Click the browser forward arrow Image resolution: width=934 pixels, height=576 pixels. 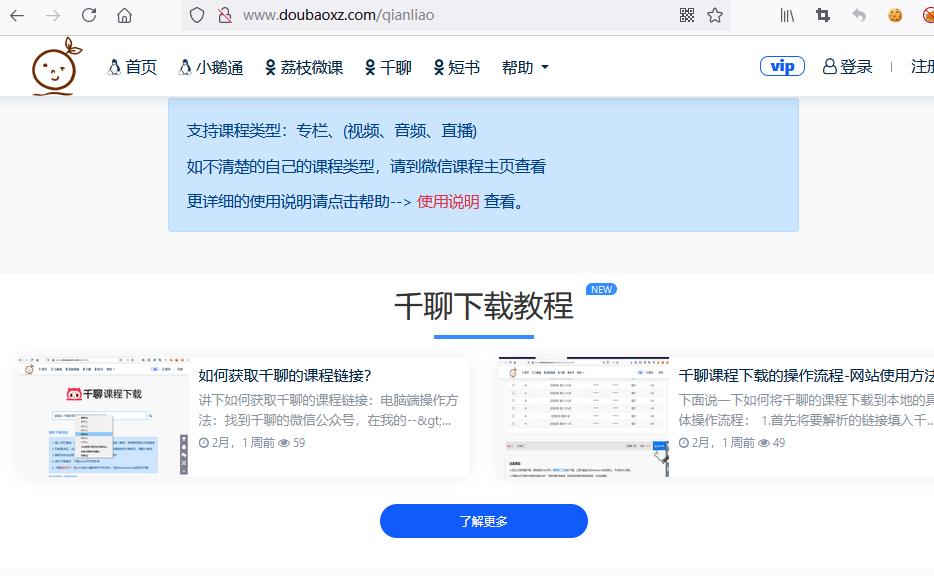(x=53, y=15)
